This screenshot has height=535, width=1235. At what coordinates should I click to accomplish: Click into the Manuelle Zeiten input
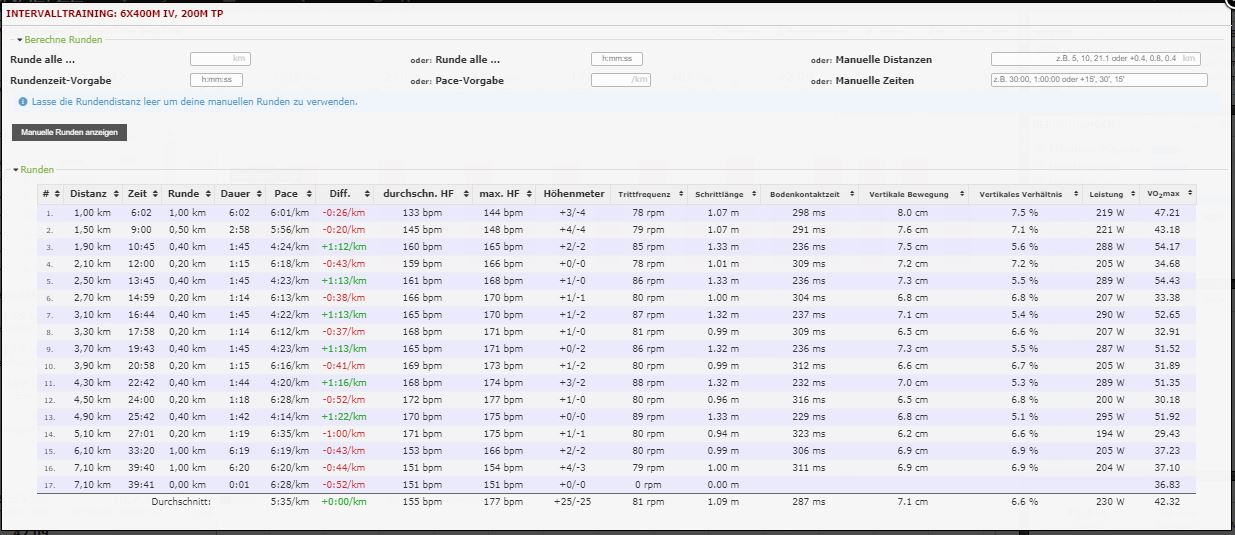[1098, 80]
